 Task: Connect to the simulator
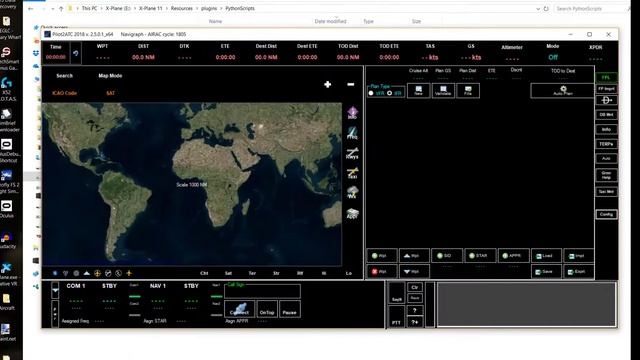point(239,309)
